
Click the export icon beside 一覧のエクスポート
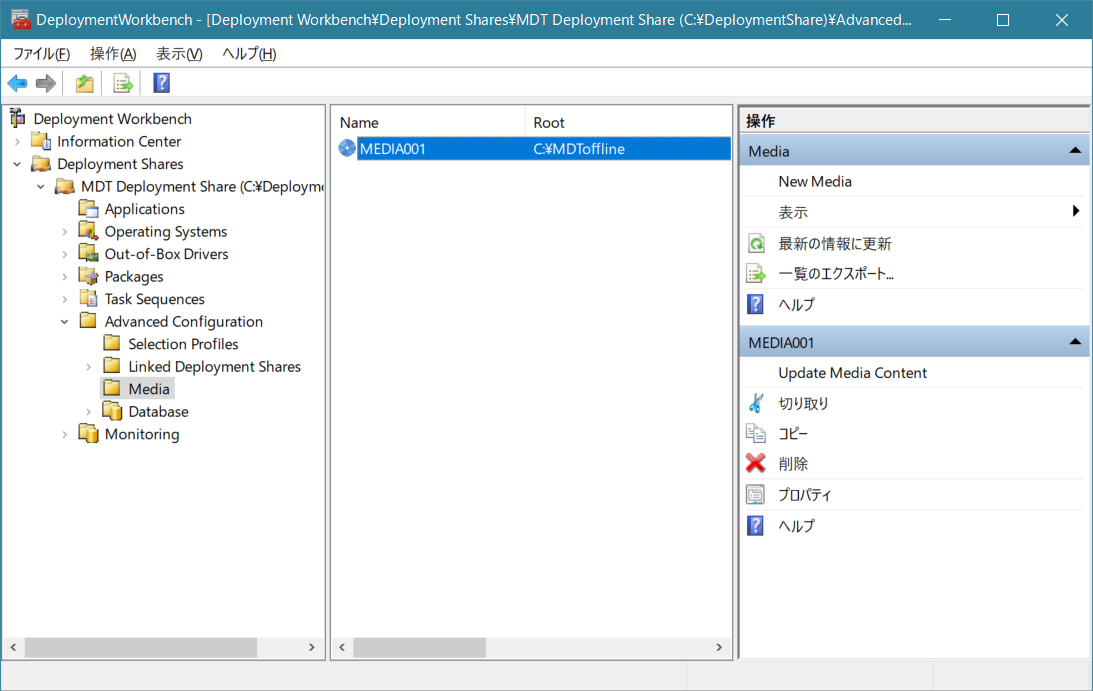(756, 274)
